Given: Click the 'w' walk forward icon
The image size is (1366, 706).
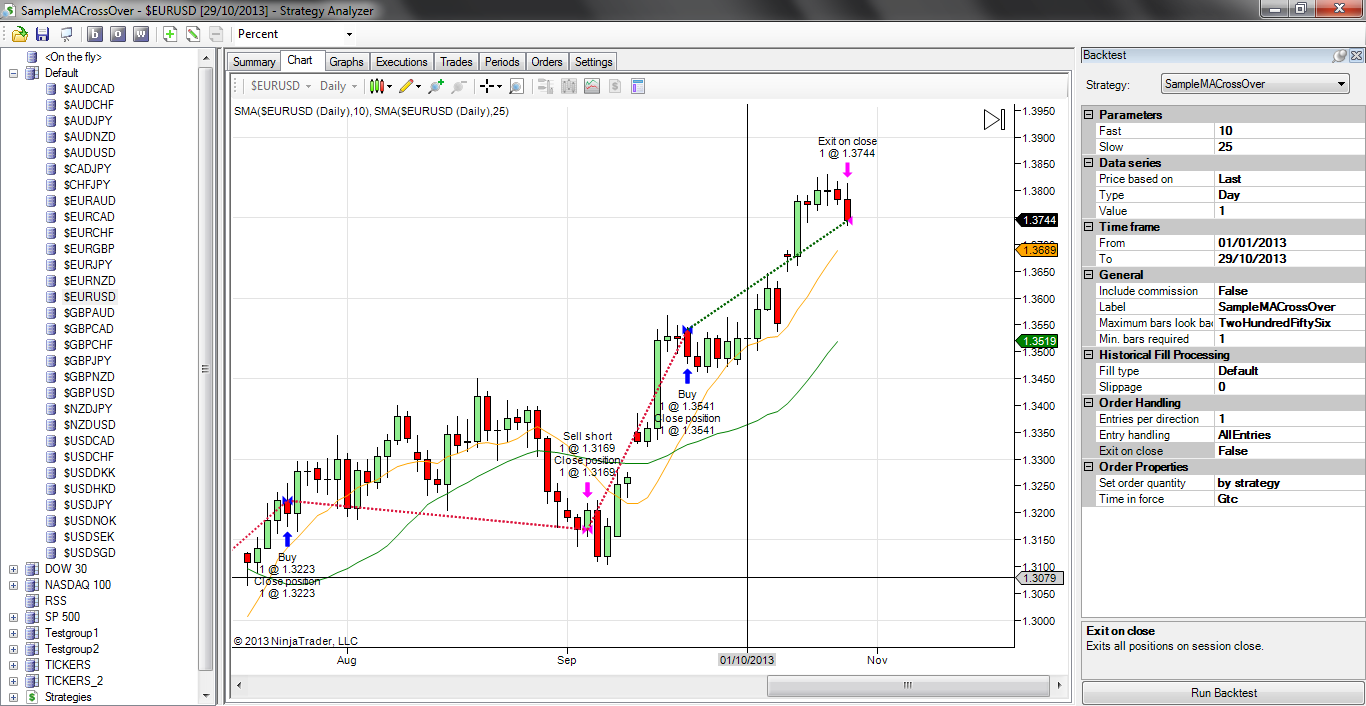Looking at the screenshot, I should point(140,34).
